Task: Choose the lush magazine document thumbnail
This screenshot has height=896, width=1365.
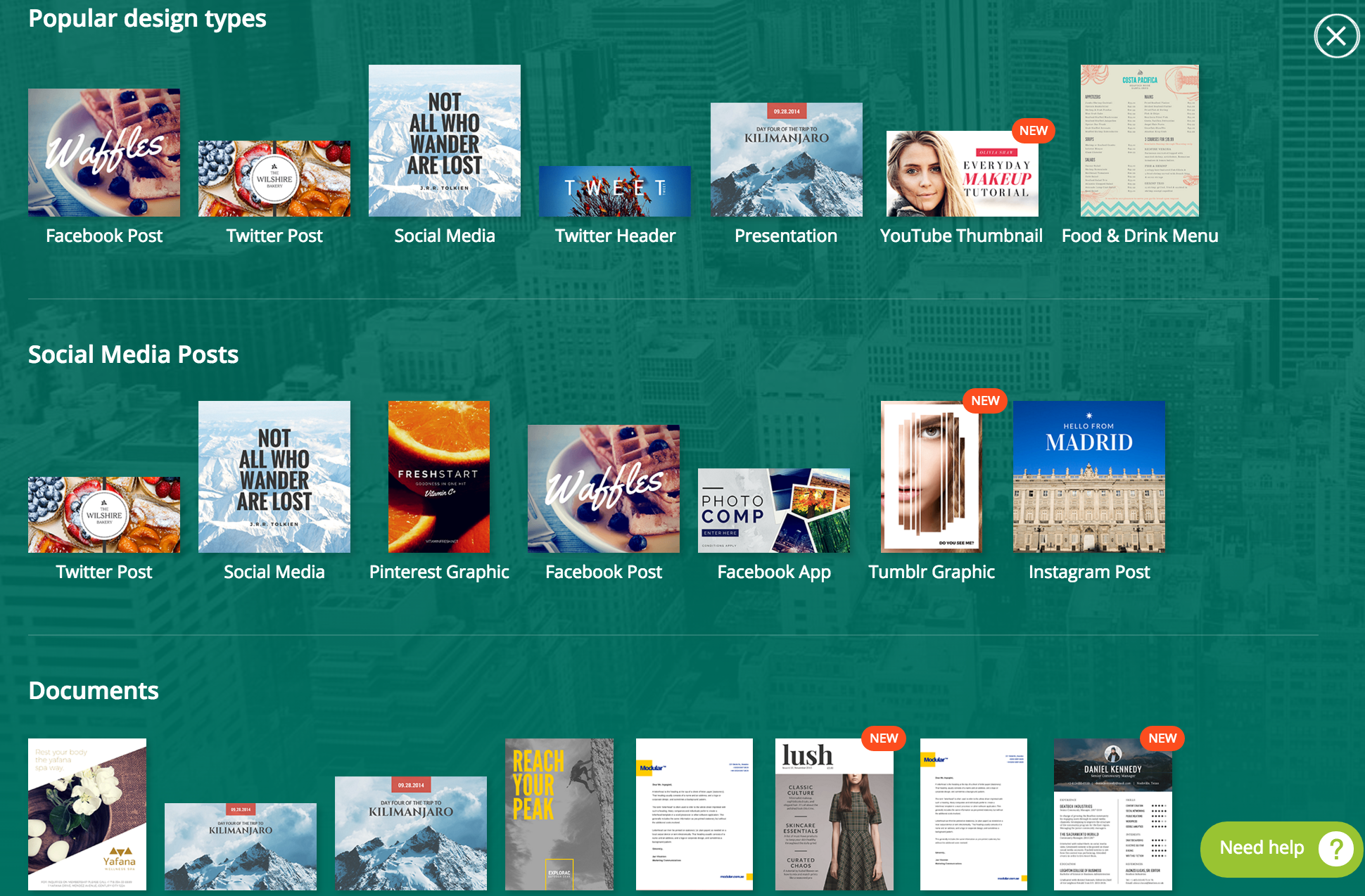Action: pyautogui.click(x=834, y=814)
